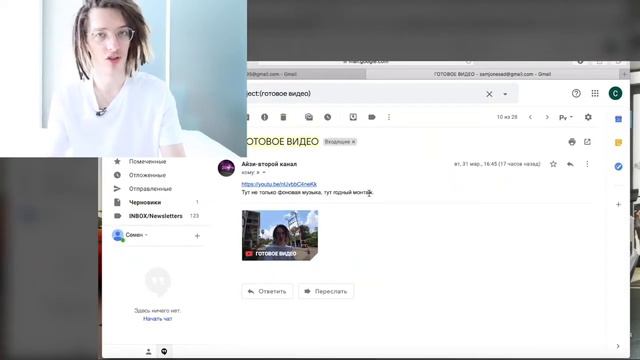This screenshot has height=360, width=640.
Task: Open INBOX/Newsletters label
Action: 156,216
